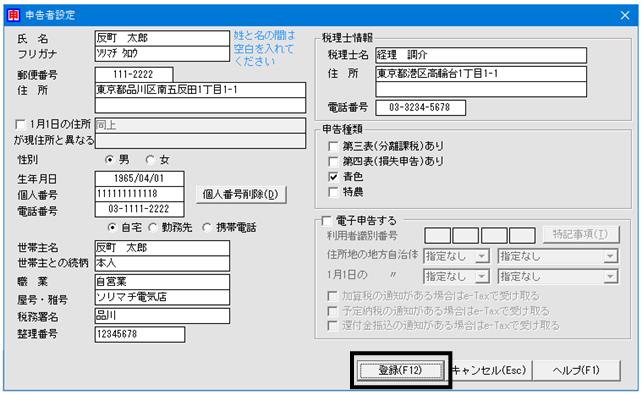Screen dimensions: 642x395
Task: Click third 利用者識別番号 box
Action: pyautogui.click(x=494, y=236)
